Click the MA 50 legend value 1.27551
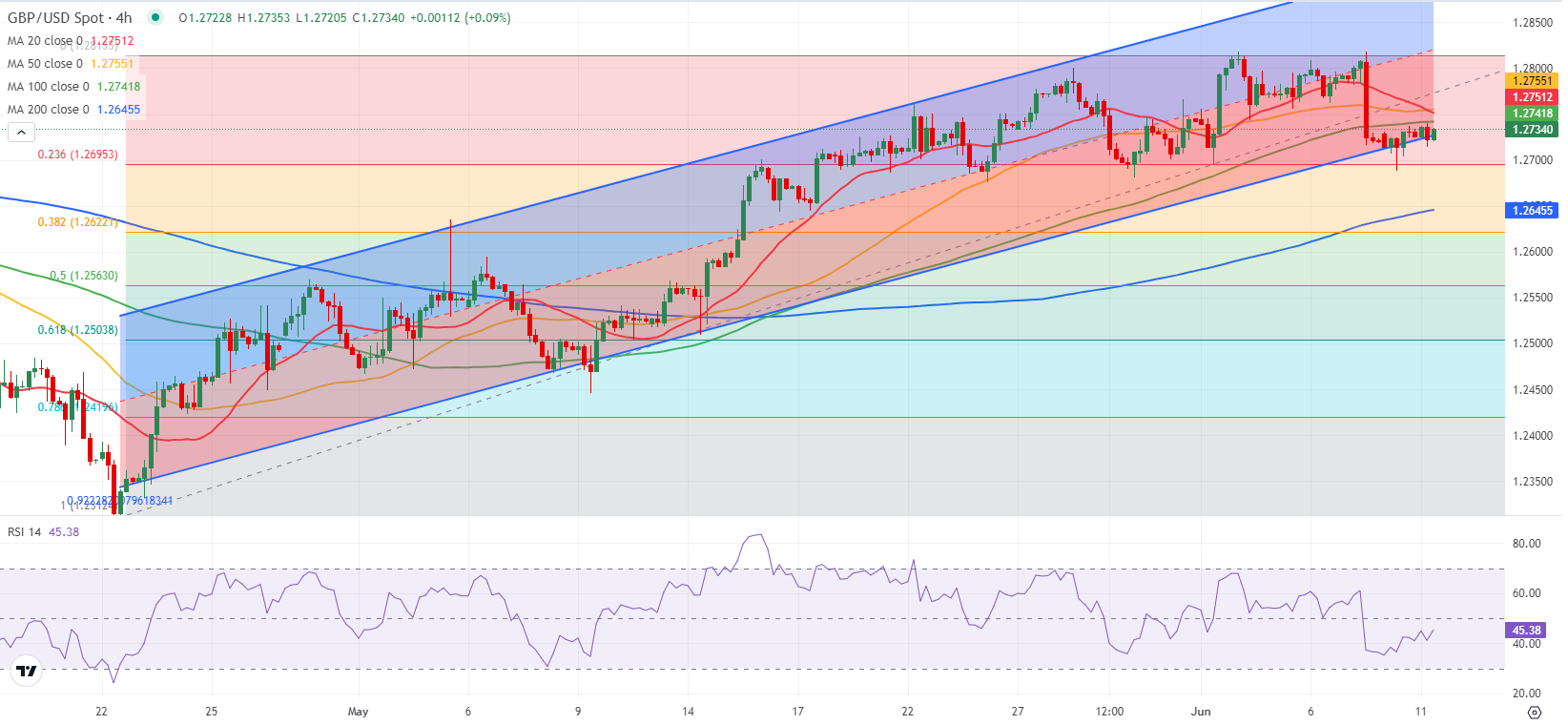This screenshot has height=725, width=1568. point(113,64)
